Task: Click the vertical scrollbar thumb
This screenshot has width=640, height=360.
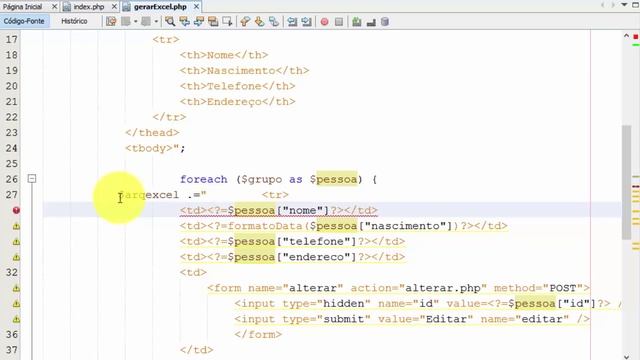Action: click(x=626, y=182)
